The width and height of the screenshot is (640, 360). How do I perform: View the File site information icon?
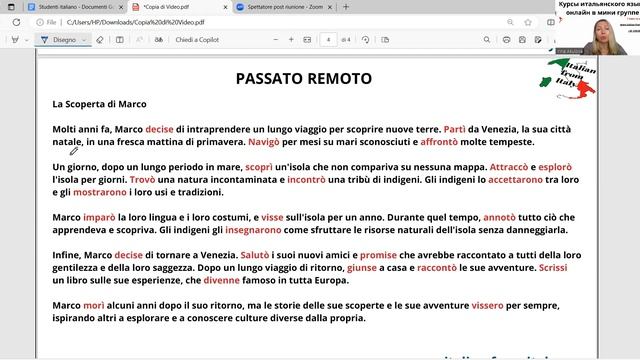(x=46, y=22)
